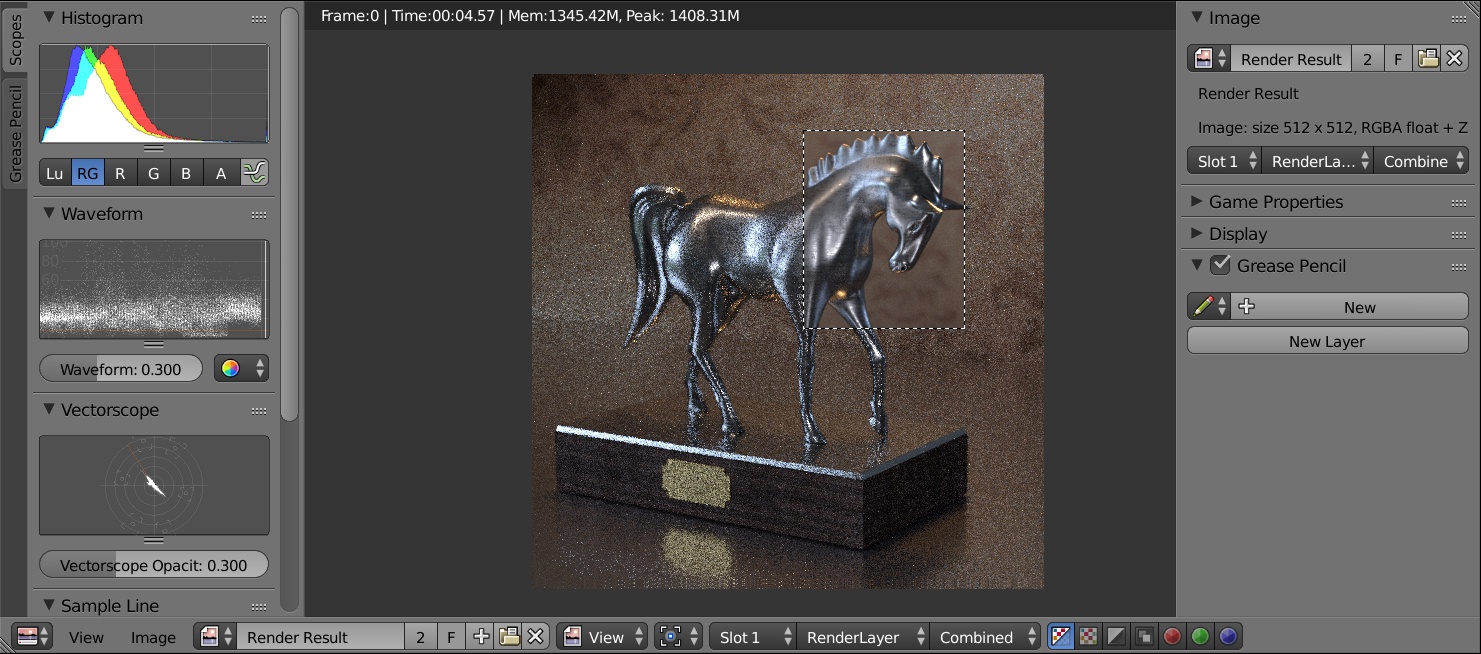Open the View menu
This screenshot has height=654, width=1481.
86,637
